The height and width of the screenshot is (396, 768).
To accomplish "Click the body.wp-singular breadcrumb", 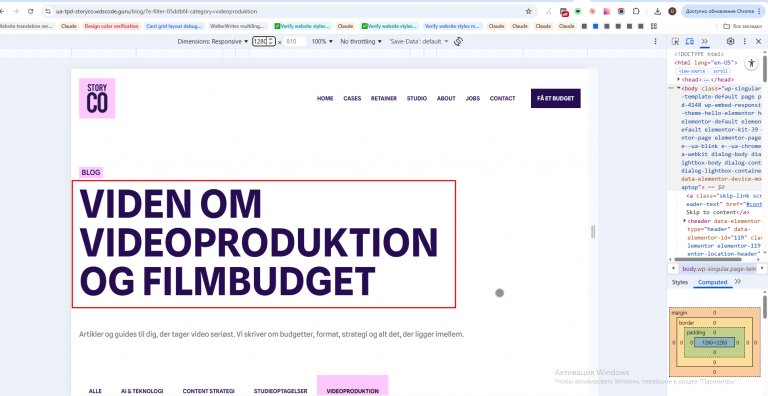I will tap(719, 269).
